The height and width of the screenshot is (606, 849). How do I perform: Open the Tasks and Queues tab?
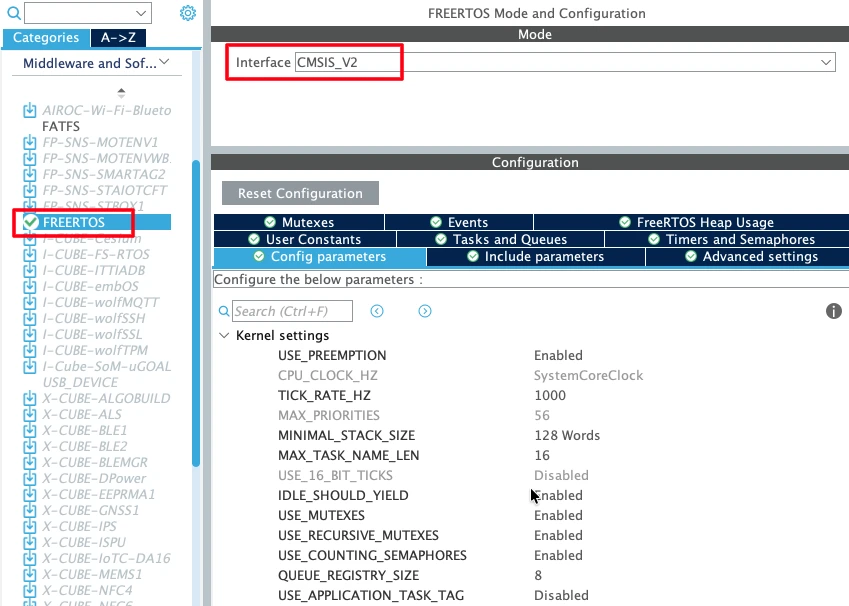[510, 239]
